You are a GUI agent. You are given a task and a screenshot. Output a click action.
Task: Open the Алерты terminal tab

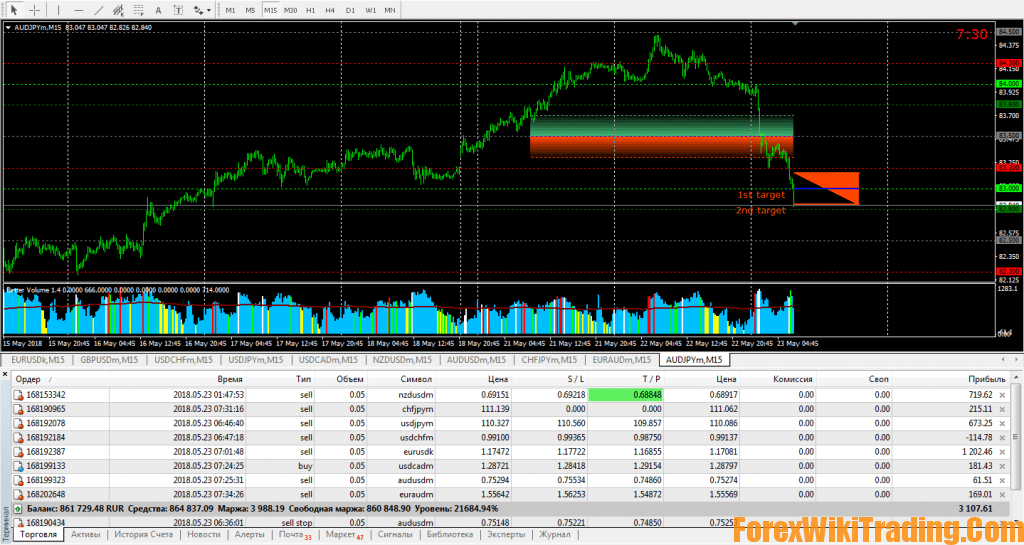click(249, 534)
